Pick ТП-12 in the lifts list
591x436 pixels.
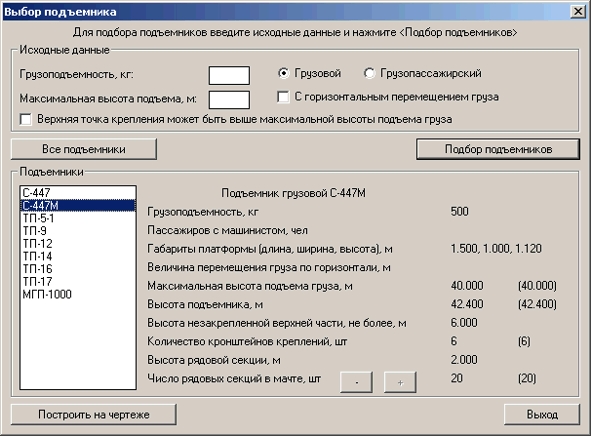(x=78, y=243)
